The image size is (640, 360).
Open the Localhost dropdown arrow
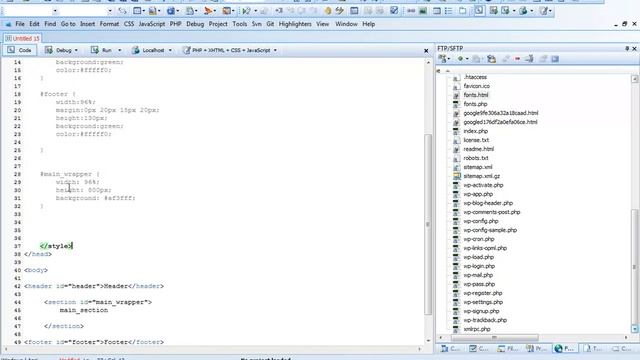click(170, 50)
